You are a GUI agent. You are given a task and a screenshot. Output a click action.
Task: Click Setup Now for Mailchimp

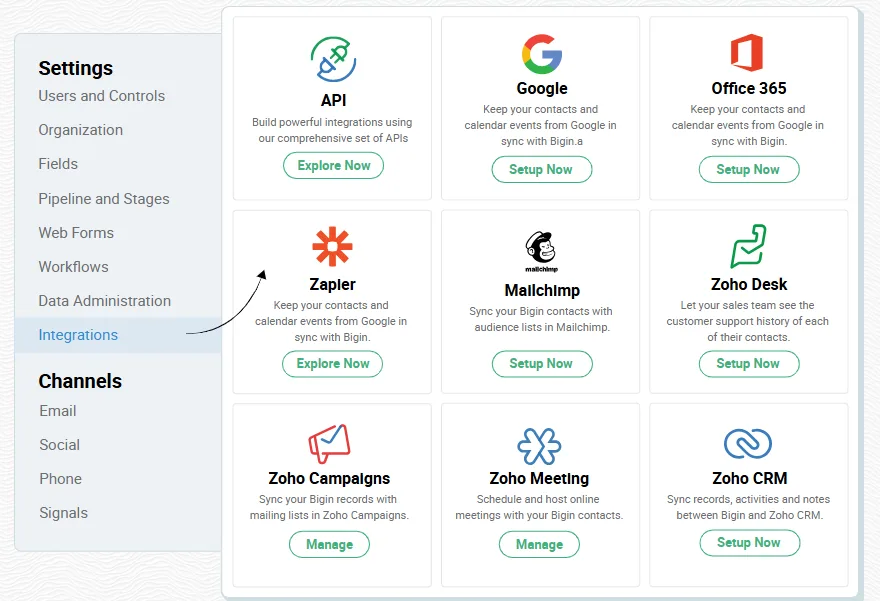click(x=542, y=364)
